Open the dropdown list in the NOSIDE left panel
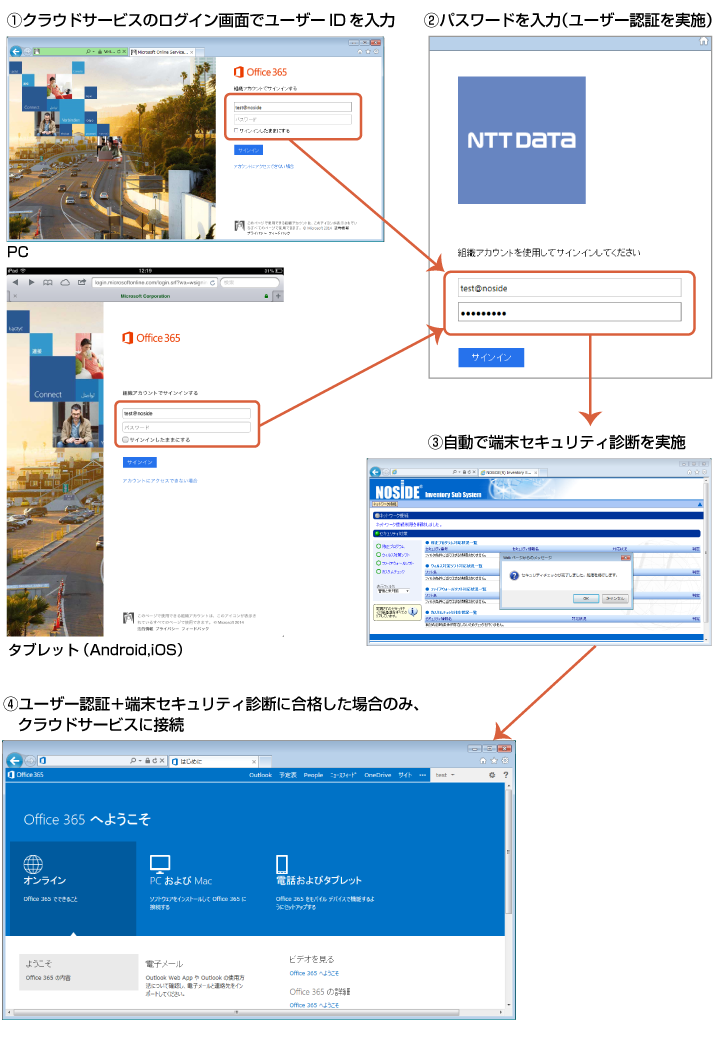The image size is (716, 1037). (393, 591)
